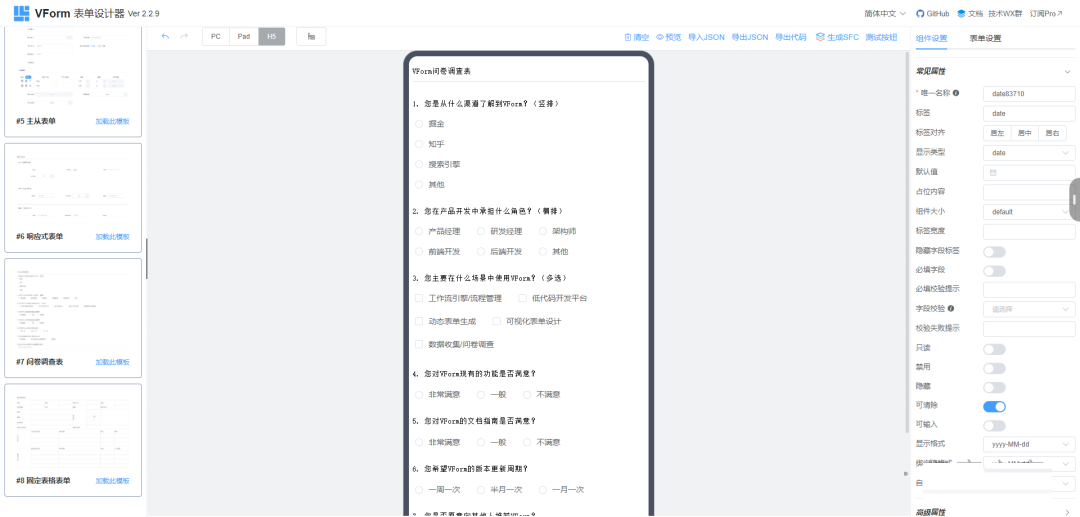
Task: Switch to 表单设置 tab
Action: coord(985,38)
